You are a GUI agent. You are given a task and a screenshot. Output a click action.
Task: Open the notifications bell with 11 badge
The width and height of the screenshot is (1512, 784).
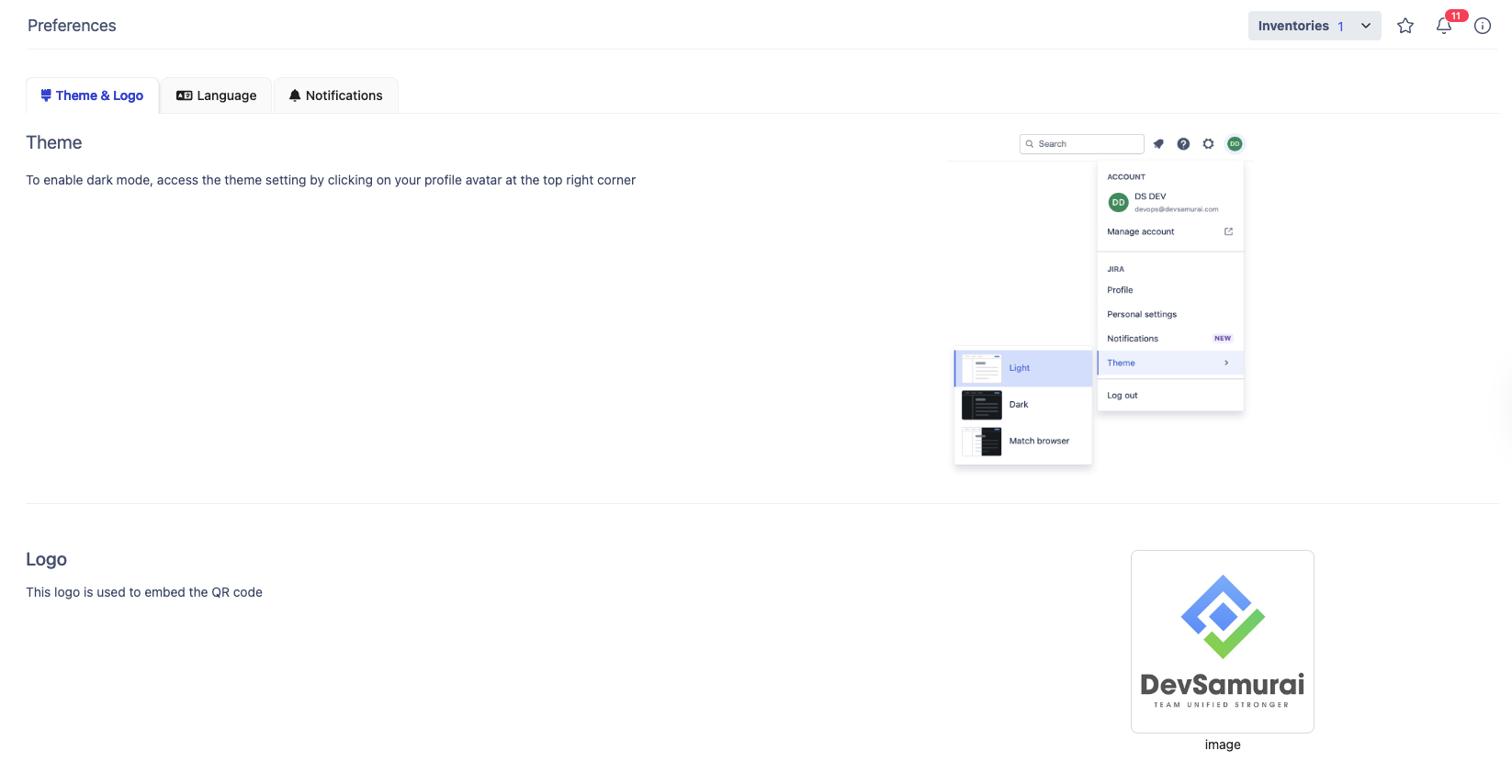[1444, 26]
